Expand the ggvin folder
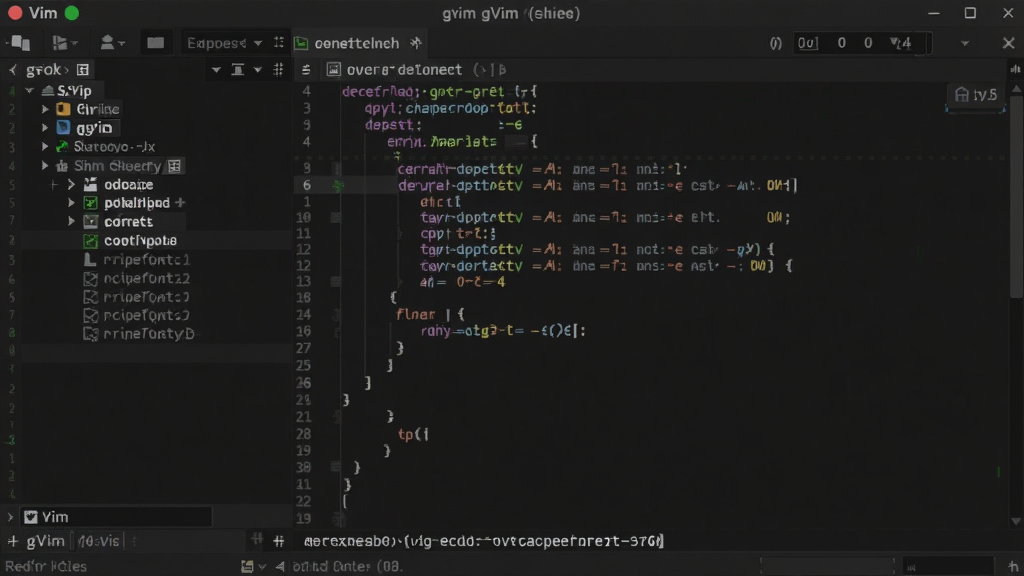This screenshot has width=1024, height=576. 45,127
